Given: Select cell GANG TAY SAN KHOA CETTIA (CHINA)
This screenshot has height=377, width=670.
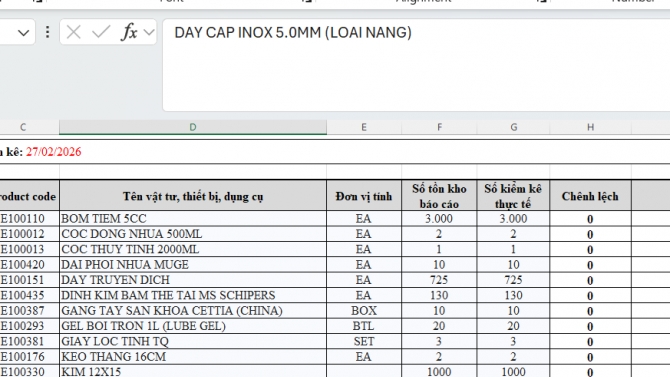Looking at the screenshot, I should point(193,311).
